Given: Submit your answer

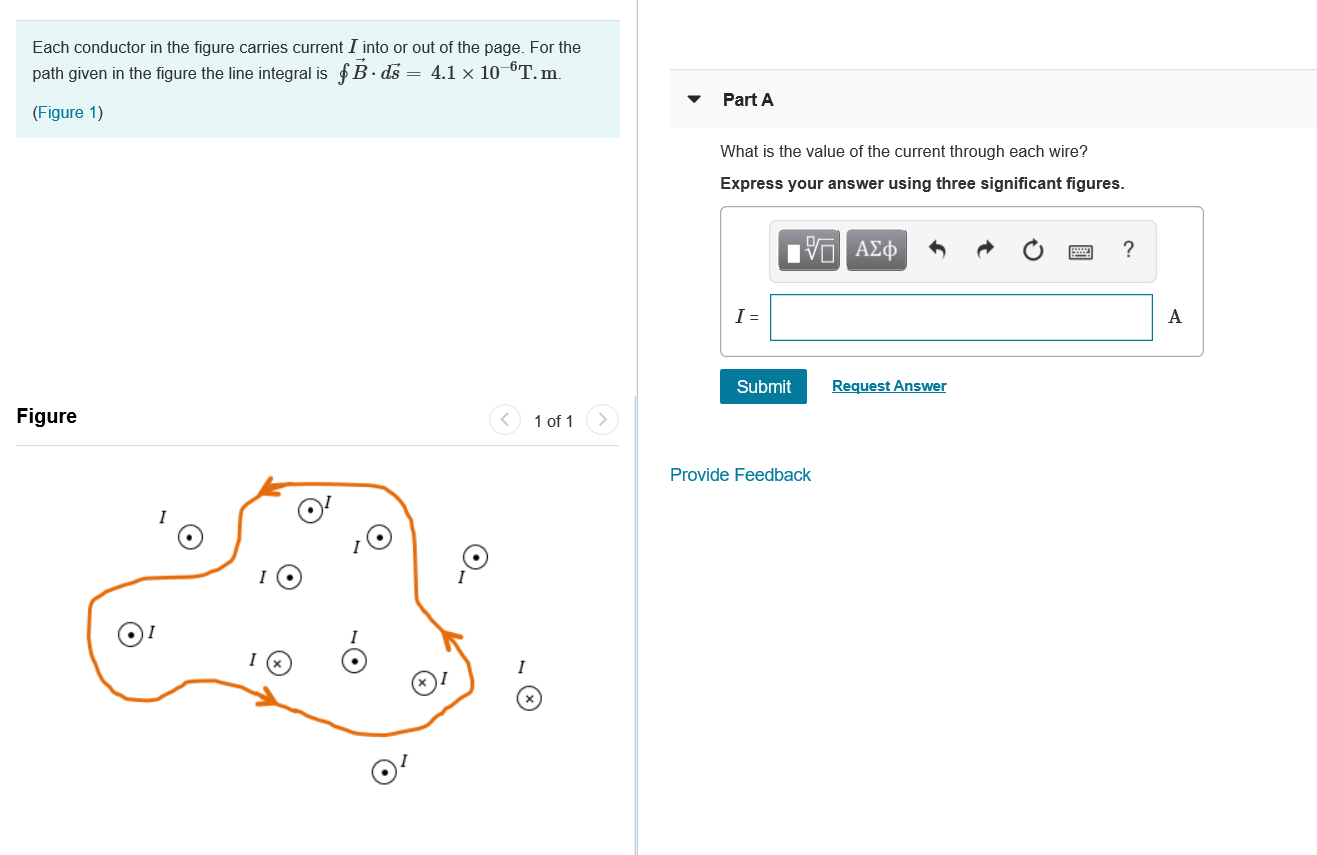Looking at the screenshot, I should [x=763, y=386].
